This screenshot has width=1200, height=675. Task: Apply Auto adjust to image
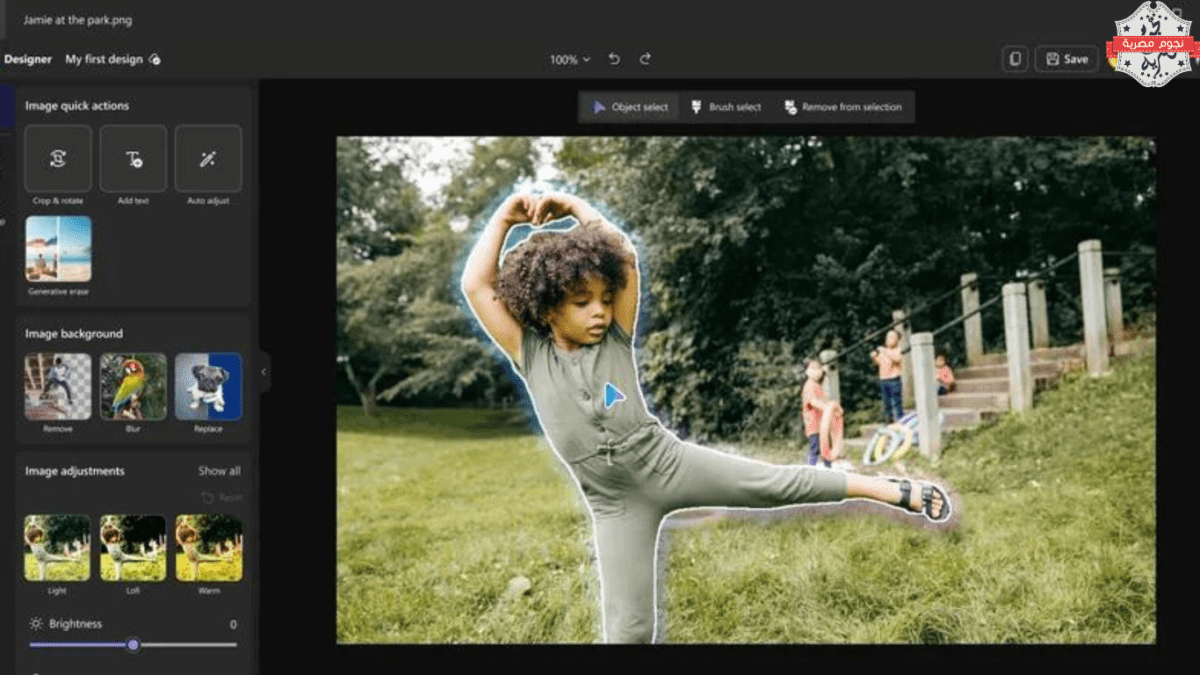point(208,159)
